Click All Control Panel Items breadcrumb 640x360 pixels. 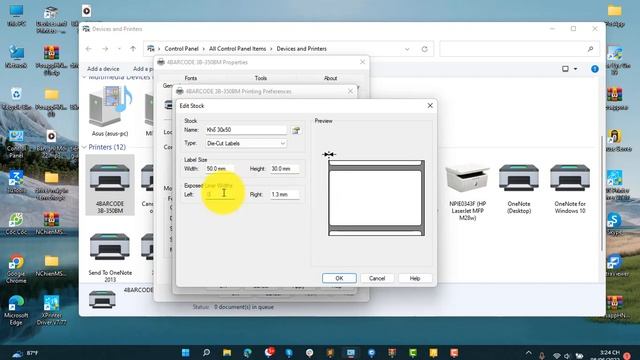(x=237, y=49)
